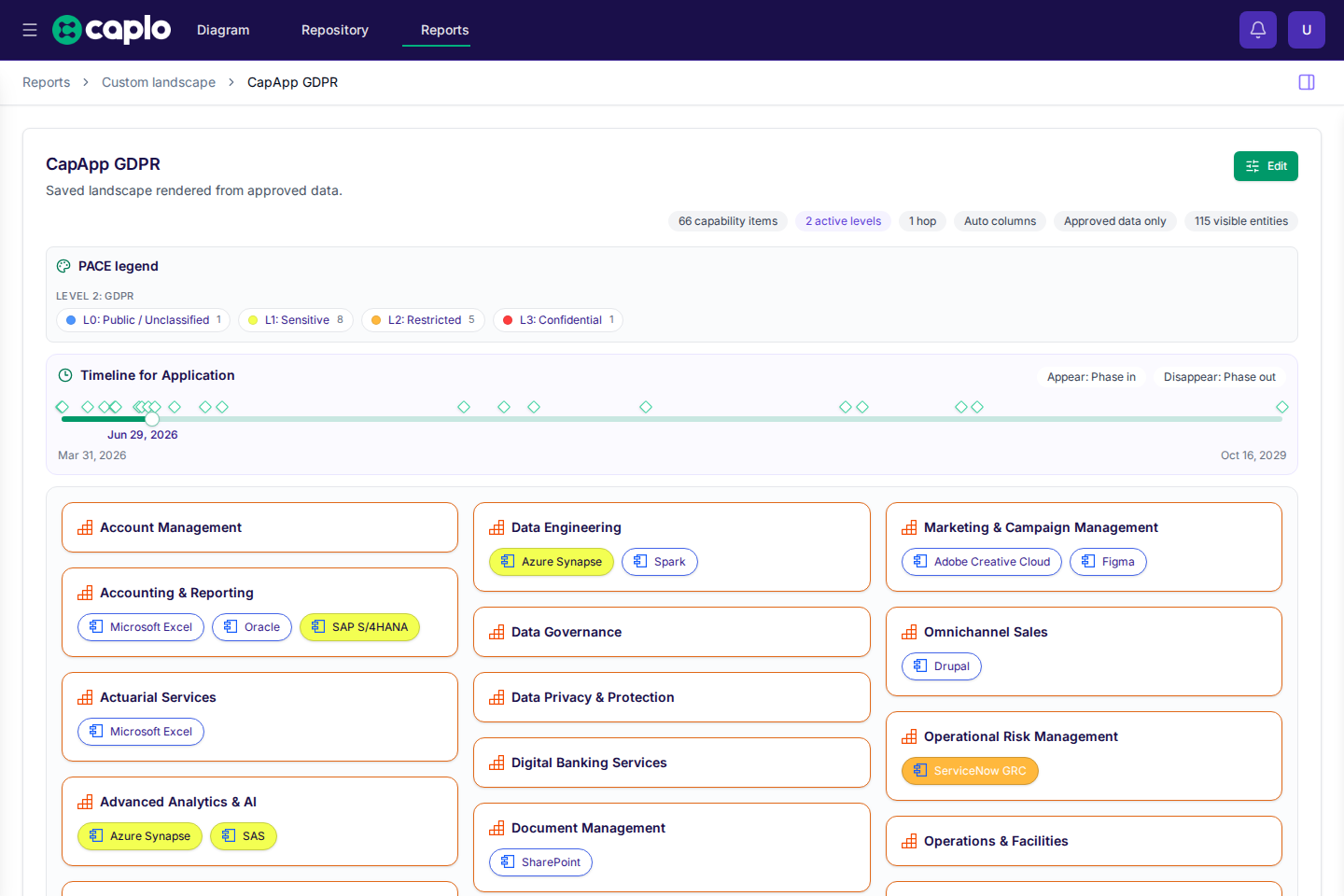
Task: Select Microsoft Excel under Actuarial Services
Action: [x=141, y=732]
